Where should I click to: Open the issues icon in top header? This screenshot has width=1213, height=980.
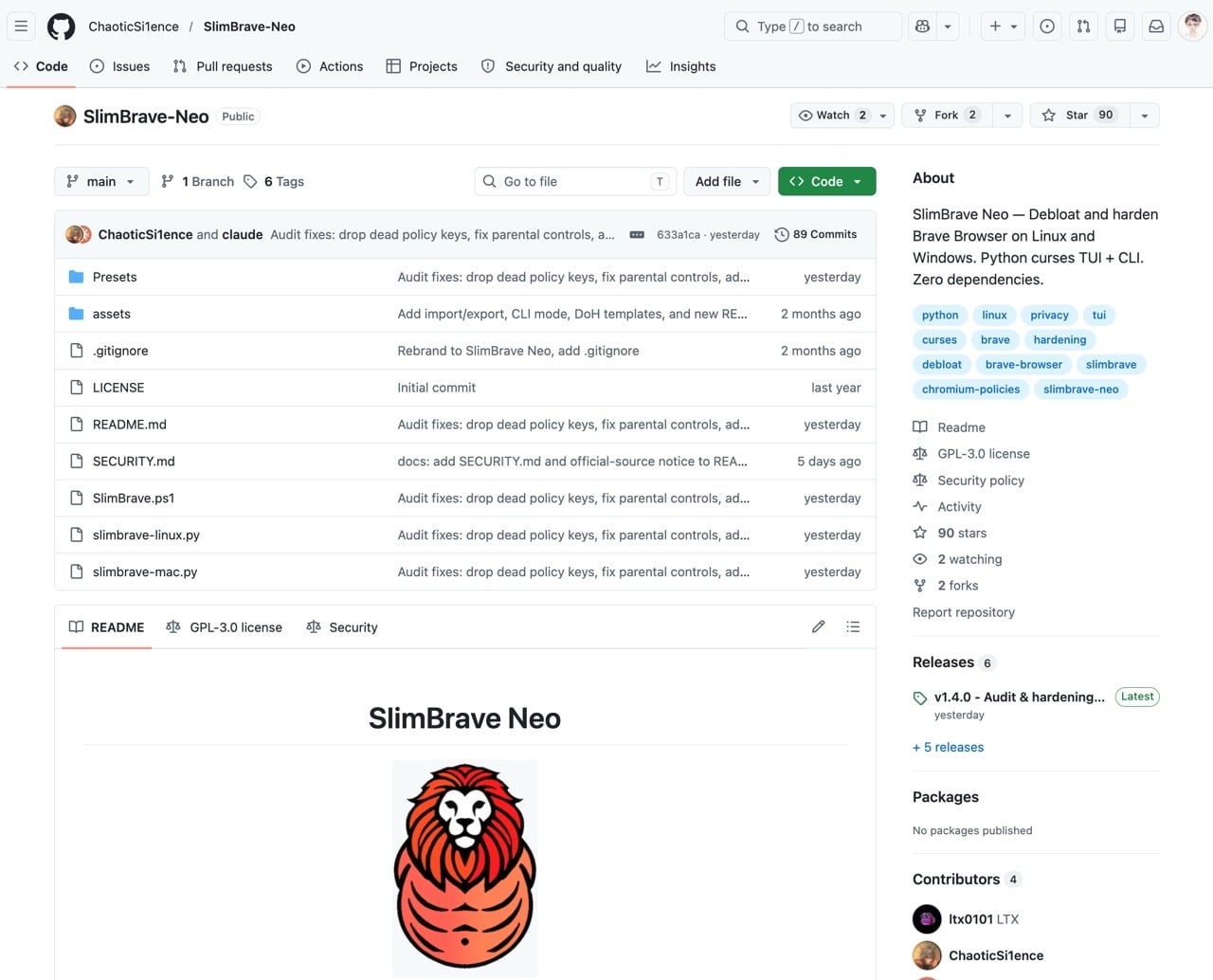tap(1047, 27)
